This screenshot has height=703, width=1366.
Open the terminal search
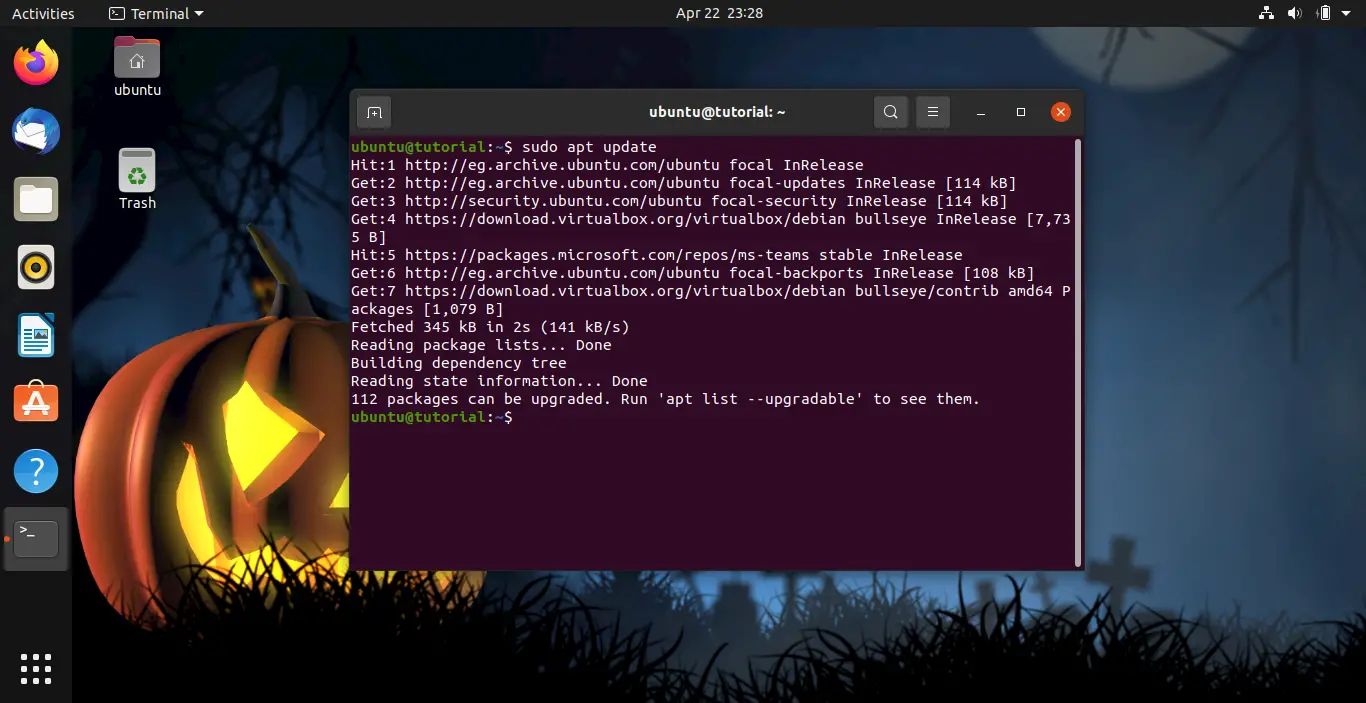pos(891,112)
